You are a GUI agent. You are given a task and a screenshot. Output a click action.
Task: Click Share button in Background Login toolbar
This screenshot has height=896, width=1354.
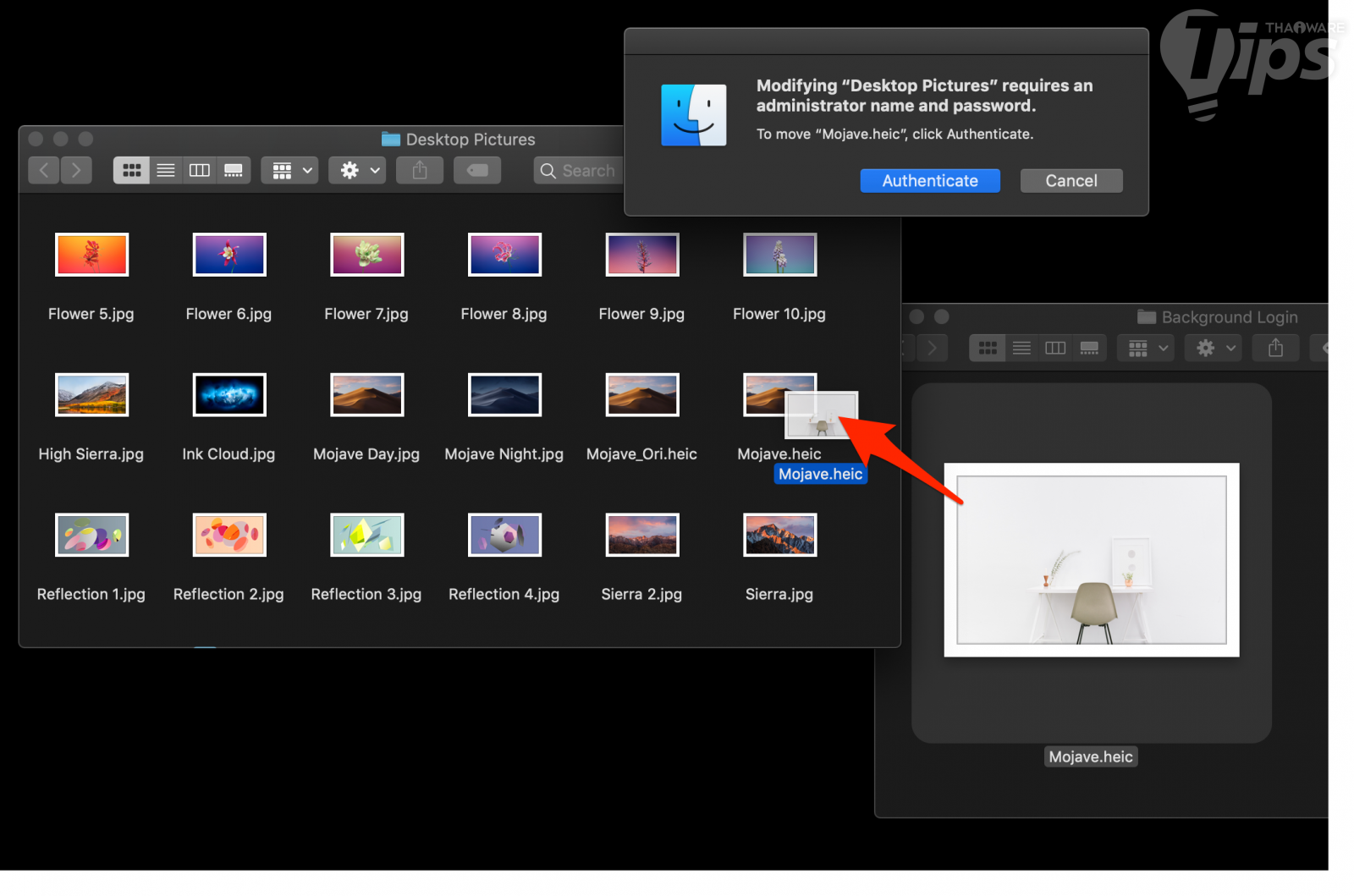click(1276, 348)
